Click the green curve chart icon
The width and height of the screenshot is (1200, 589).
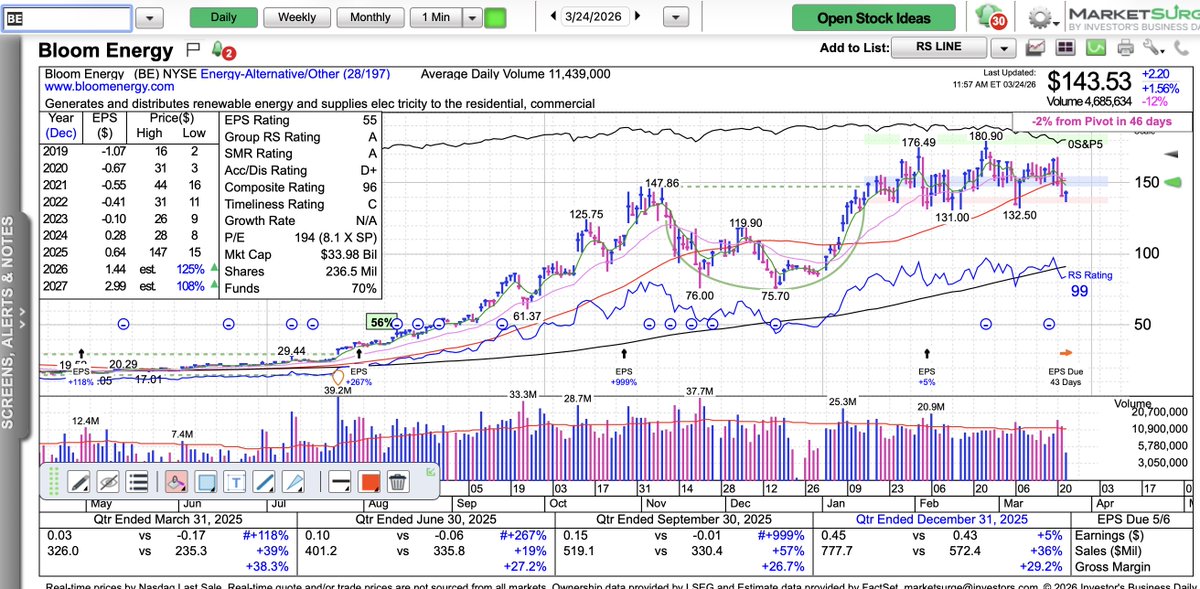point(1096,47)
